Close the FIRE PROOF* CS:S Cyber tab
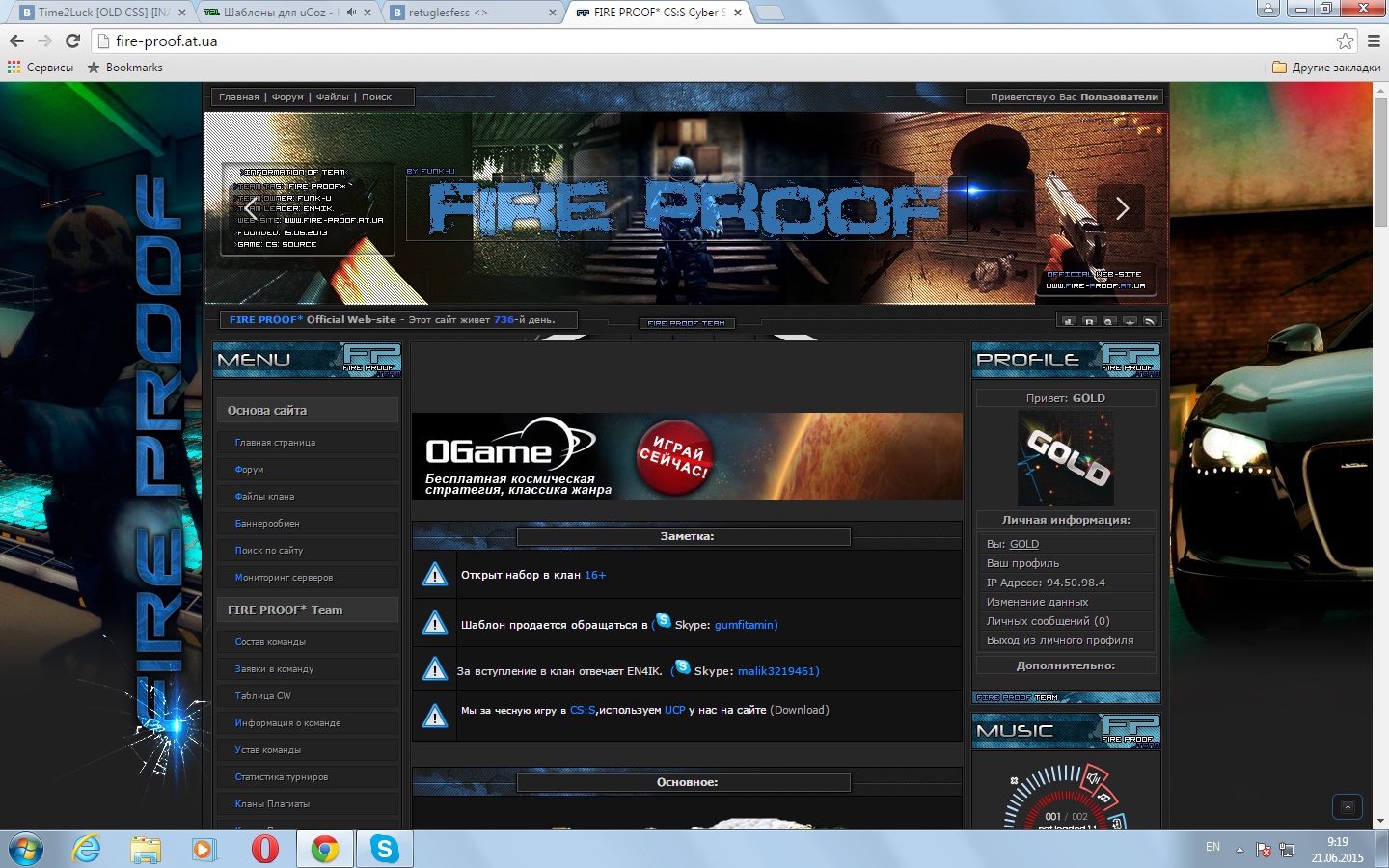The image size is (1389, 868). (738, 13)
